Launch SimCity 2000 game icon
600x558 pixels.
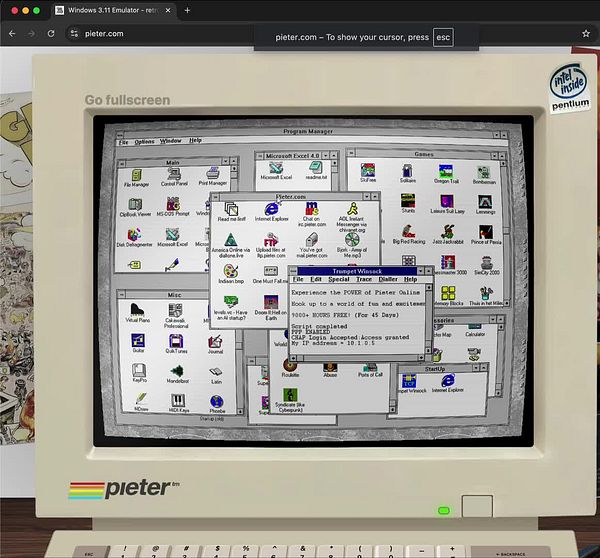(487, 266)
